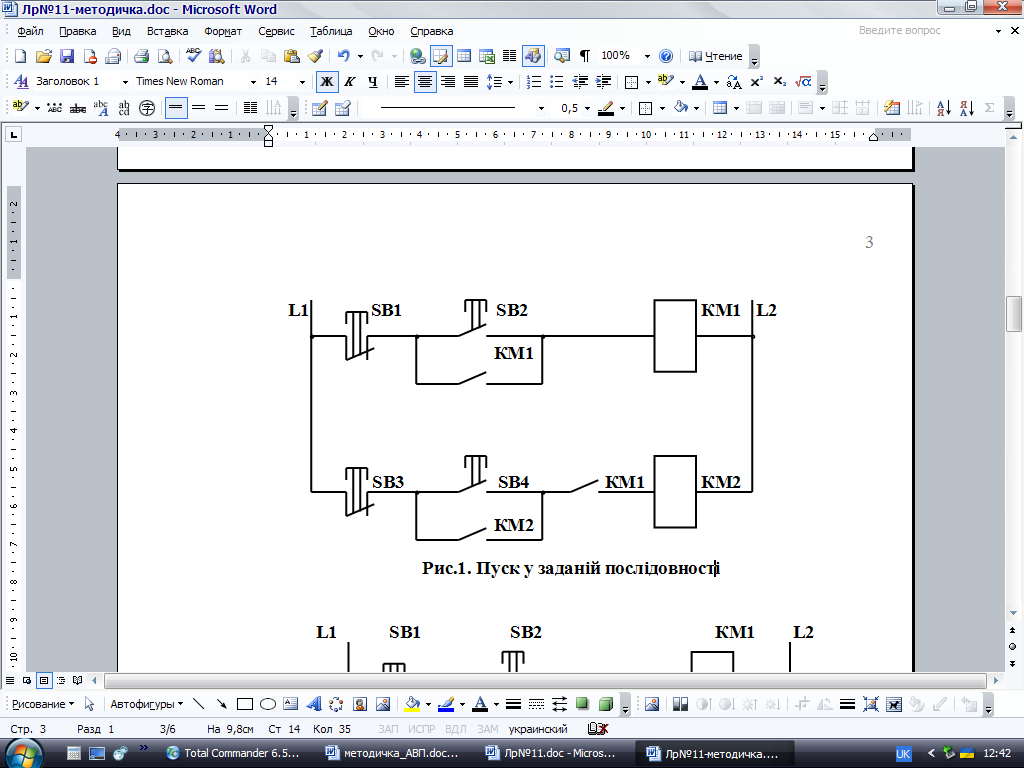Click the Windows Start orb
The image size is (1024, 768).
coord(23,752)
